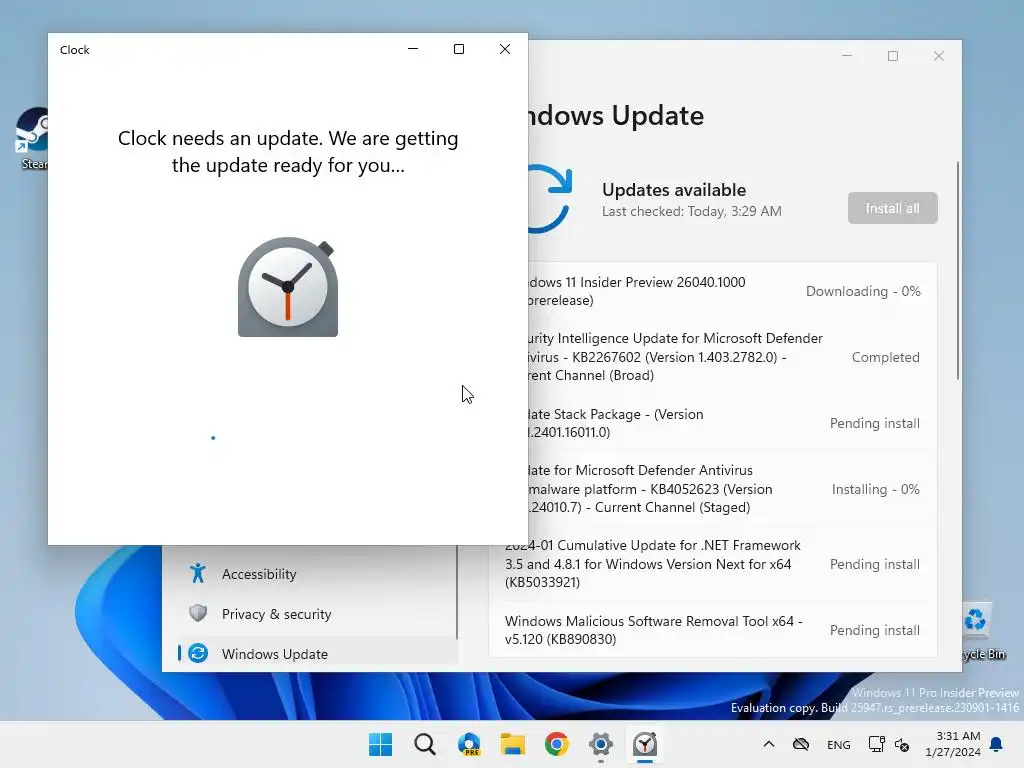
Task: Click the cloud sync tray icon
Action: [x=801, y=744]
